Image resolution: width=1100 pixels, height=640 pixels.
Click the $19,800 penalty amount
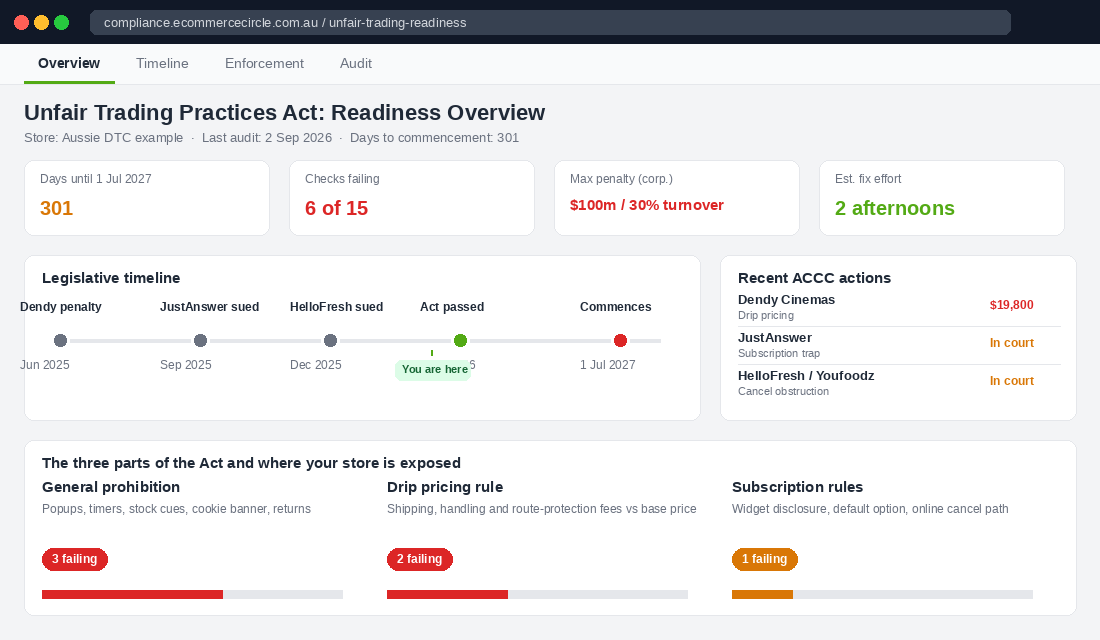[x=1012, y=305]
